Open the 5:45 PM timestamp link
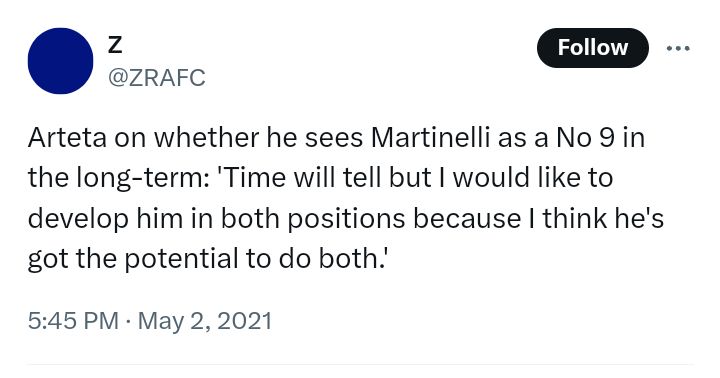 (x=73, y=321)
